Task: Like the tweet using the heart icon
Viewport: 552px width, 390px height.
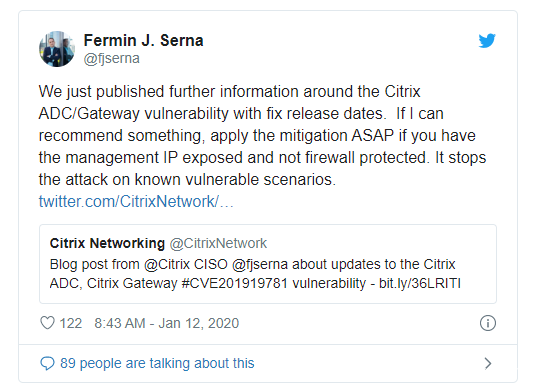Action: [47, 323]
